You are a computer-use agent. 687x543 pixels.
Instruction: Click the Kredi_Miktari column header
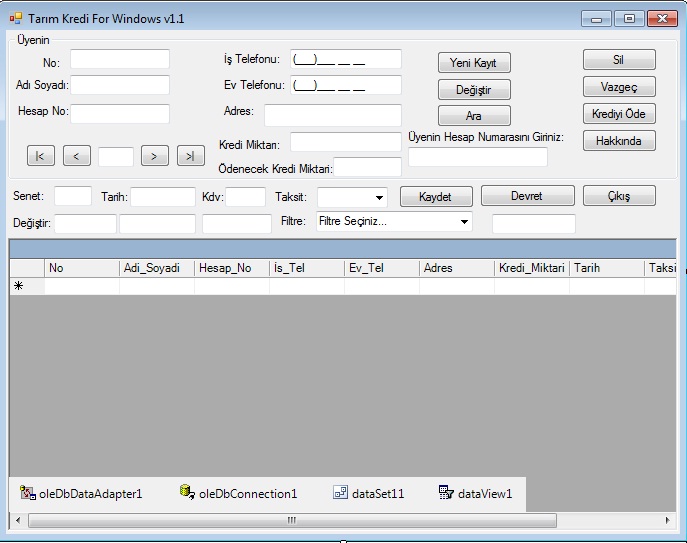click(531, 268)
